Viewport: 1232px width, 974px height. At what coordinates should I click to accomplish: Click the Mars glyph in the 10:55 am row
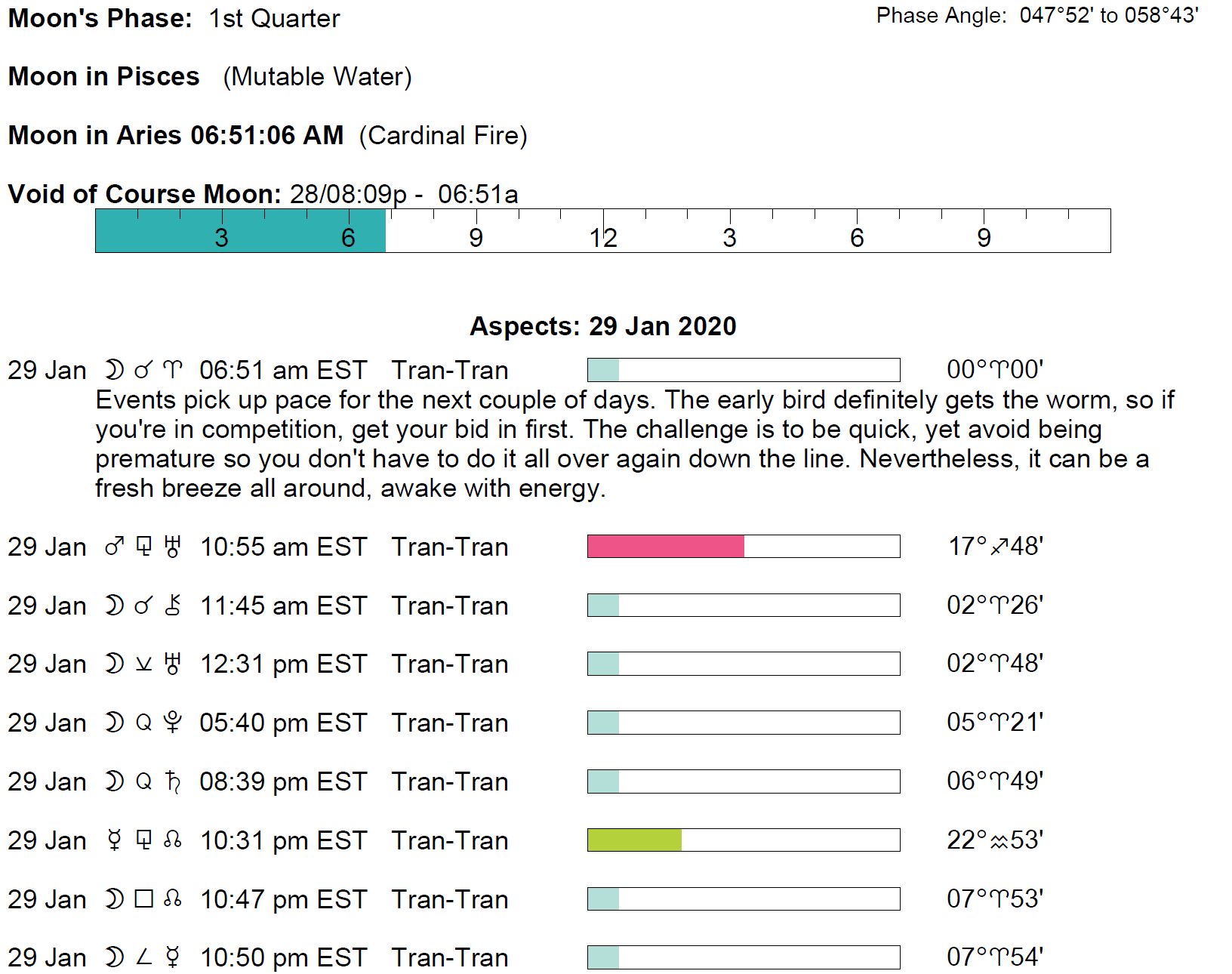[114, 547]
